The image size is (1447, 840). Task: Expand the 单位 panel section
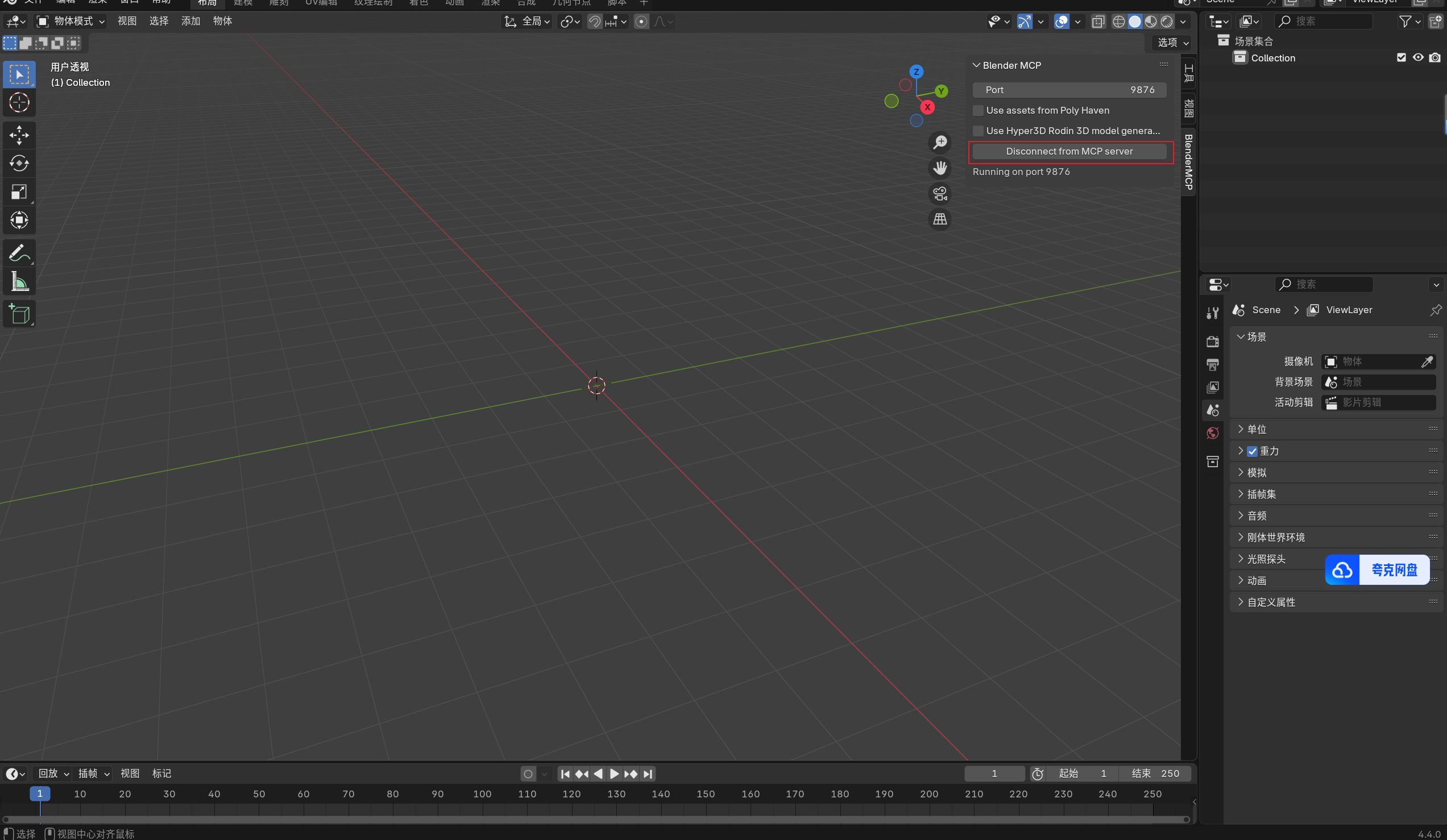[x=1256, y=429]
